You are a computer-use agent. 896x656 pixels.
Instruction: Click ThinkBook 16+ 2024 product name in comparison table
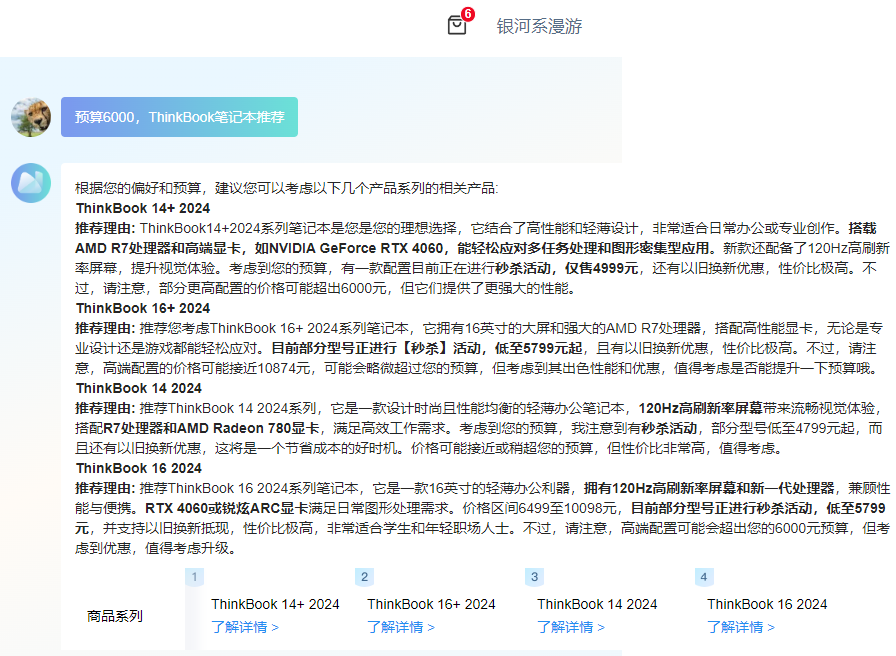click(x=431, y=604)
